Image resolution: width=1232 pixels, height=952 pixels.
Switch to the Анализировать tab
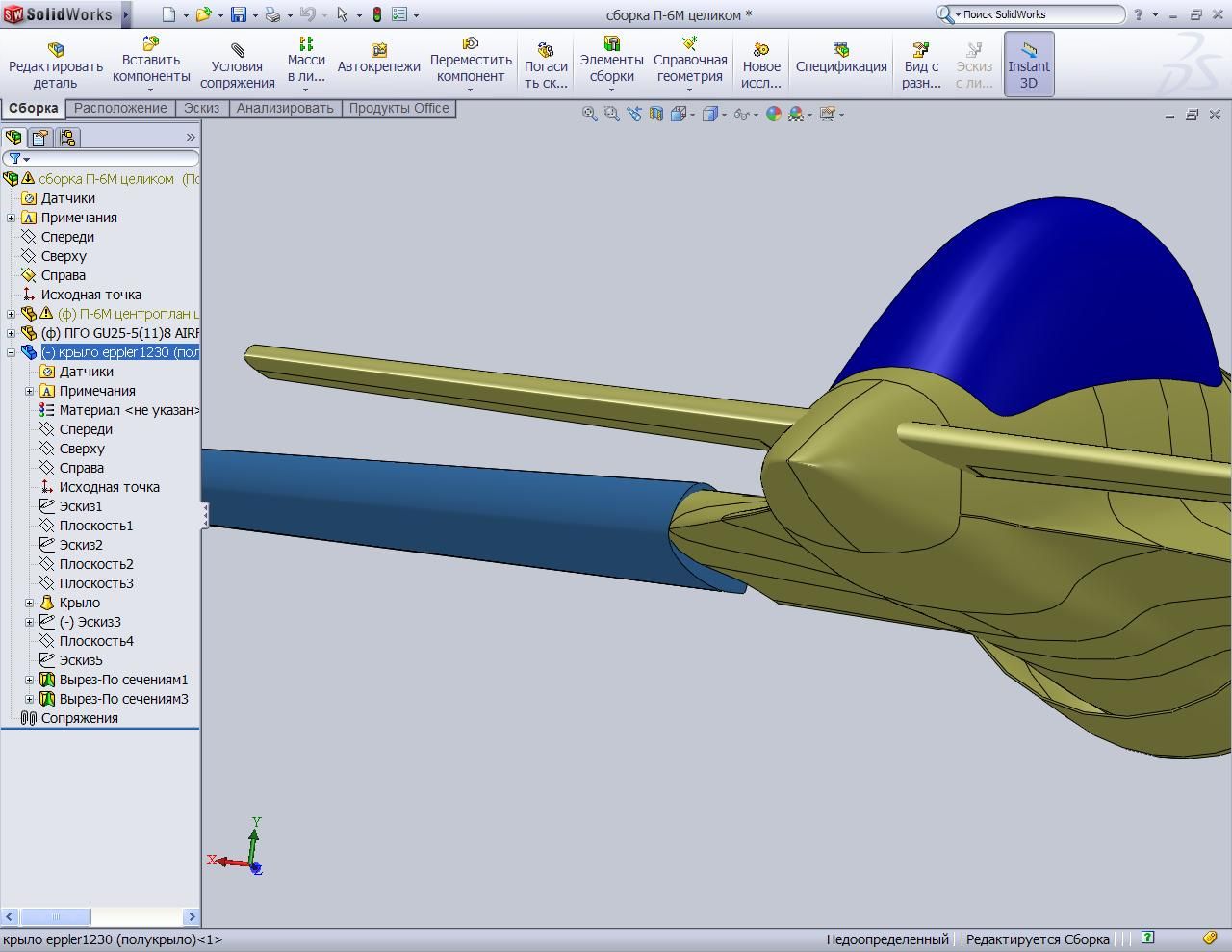click(284, 108)
